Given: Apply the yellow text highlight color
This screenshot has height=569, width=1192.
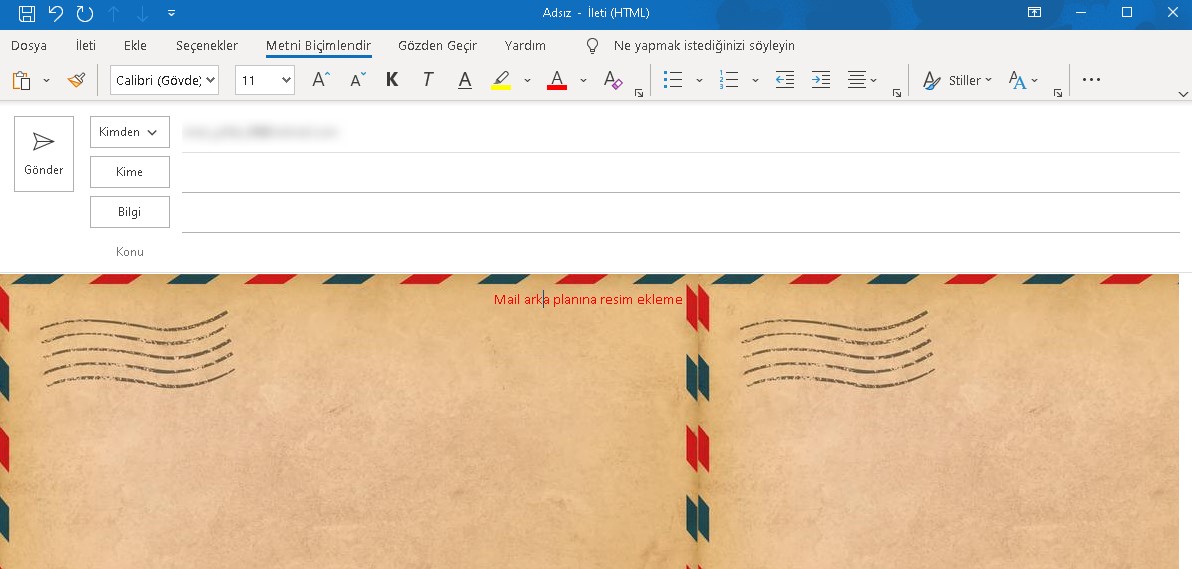Looking at the screenshot, I should [x=501, y=80].
